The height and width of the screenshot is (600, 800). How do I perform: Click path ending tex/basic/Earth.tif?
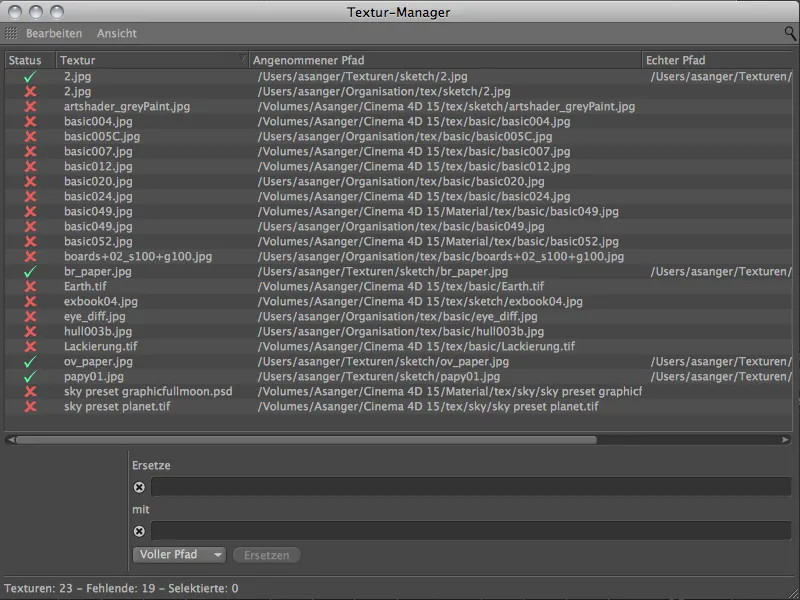401,287
